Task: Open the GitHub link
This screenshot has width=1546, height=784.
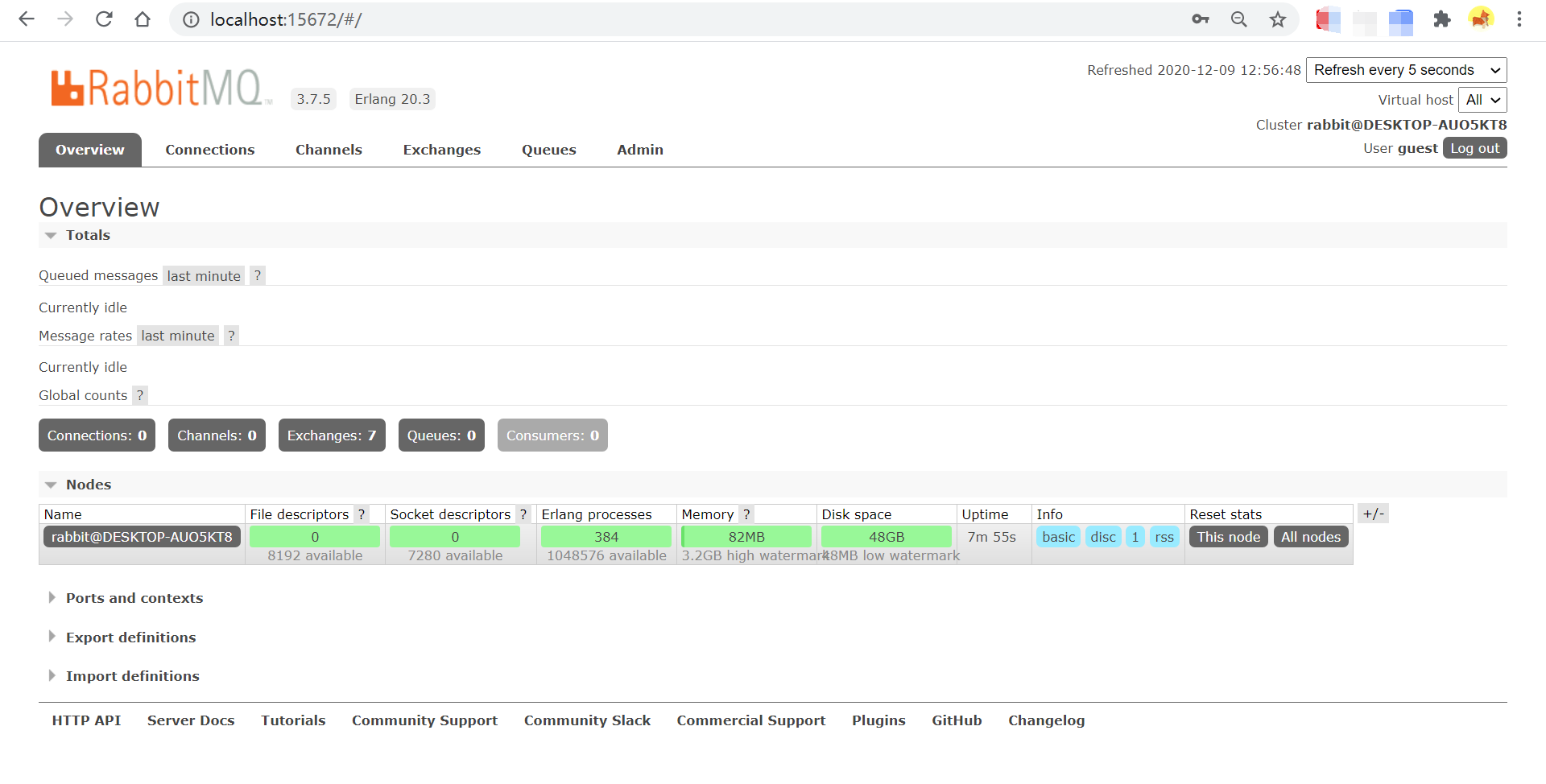Action: point(957,720)
